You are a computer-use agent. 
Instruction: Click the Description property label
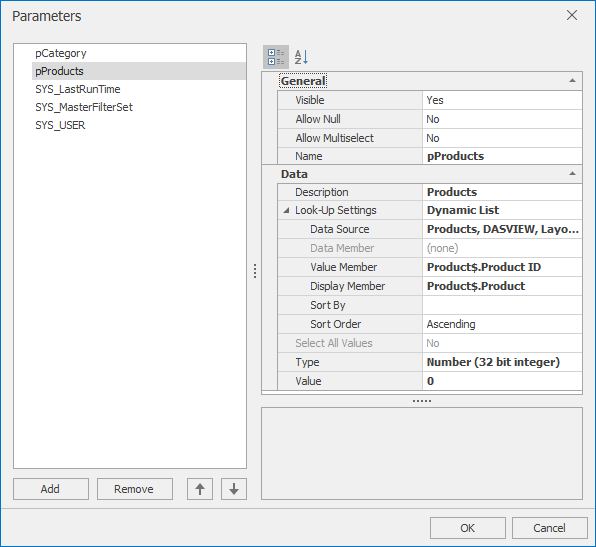(x=322, y=192)
